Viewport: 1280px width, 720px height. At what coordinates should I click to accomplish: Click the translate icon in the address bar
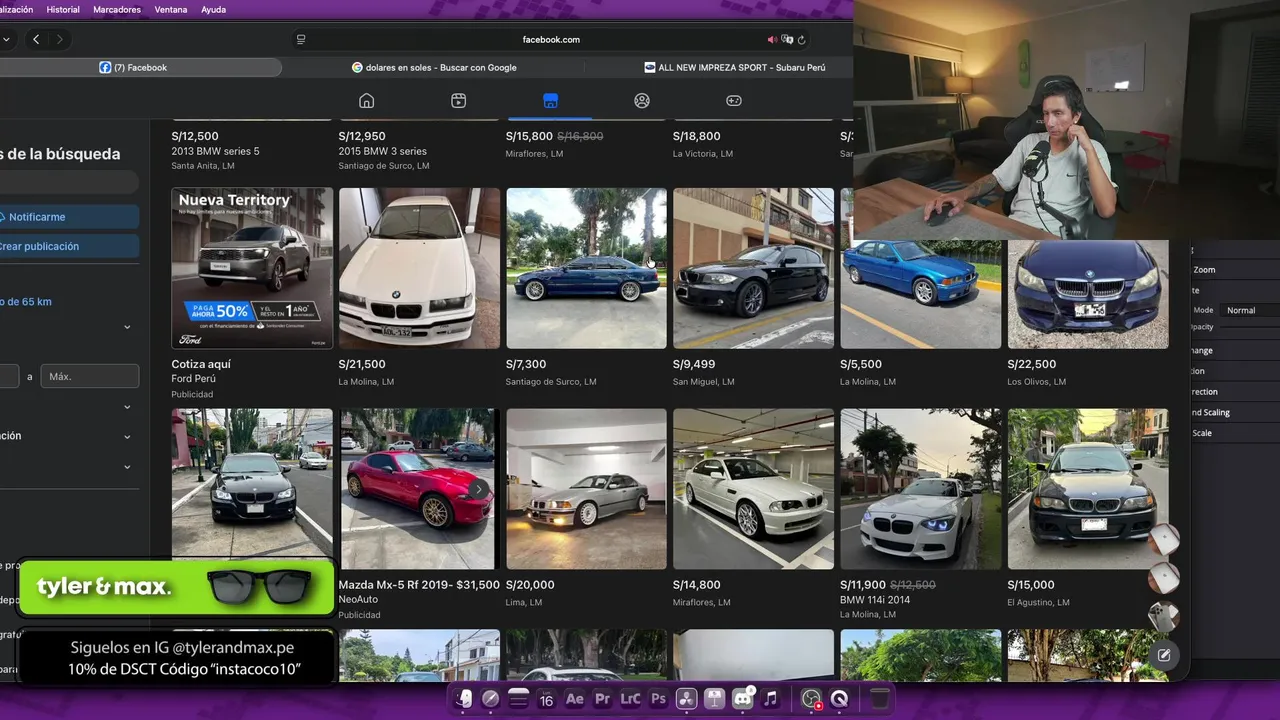pos(787,40)
